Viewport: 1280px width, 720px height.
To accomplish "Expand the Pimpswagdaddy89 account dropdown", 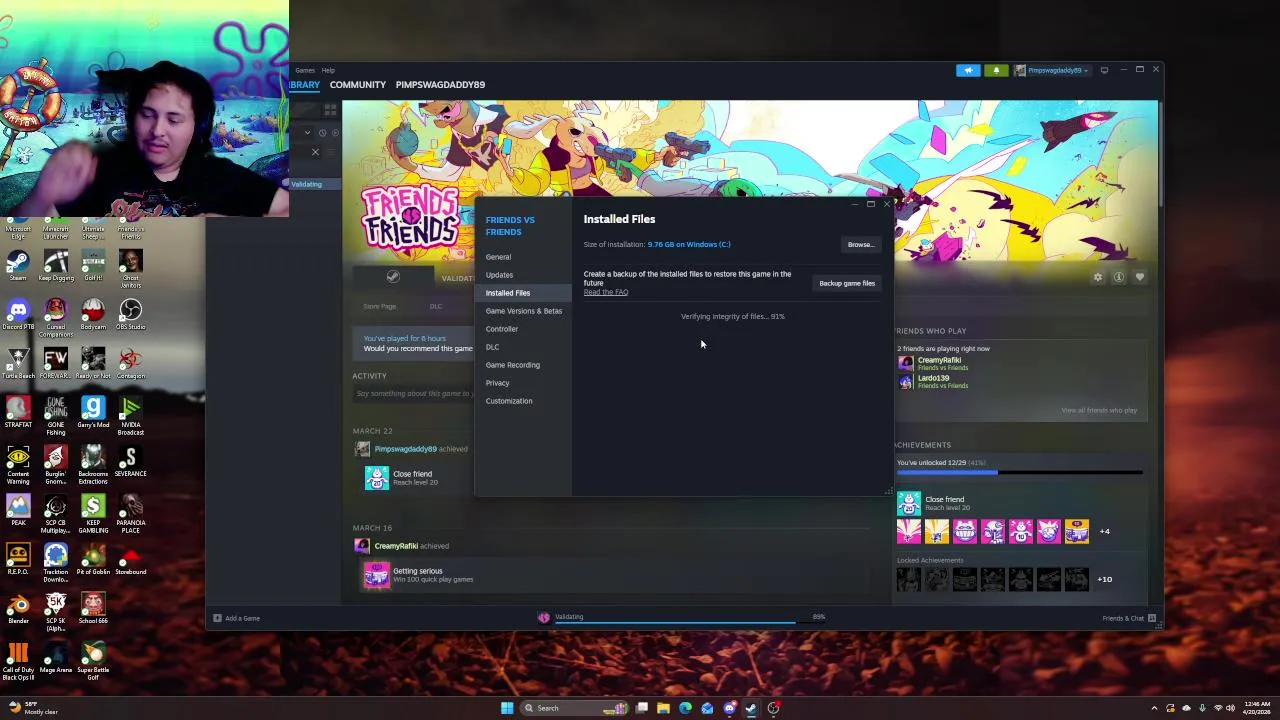I will (x=1052, y=70).
